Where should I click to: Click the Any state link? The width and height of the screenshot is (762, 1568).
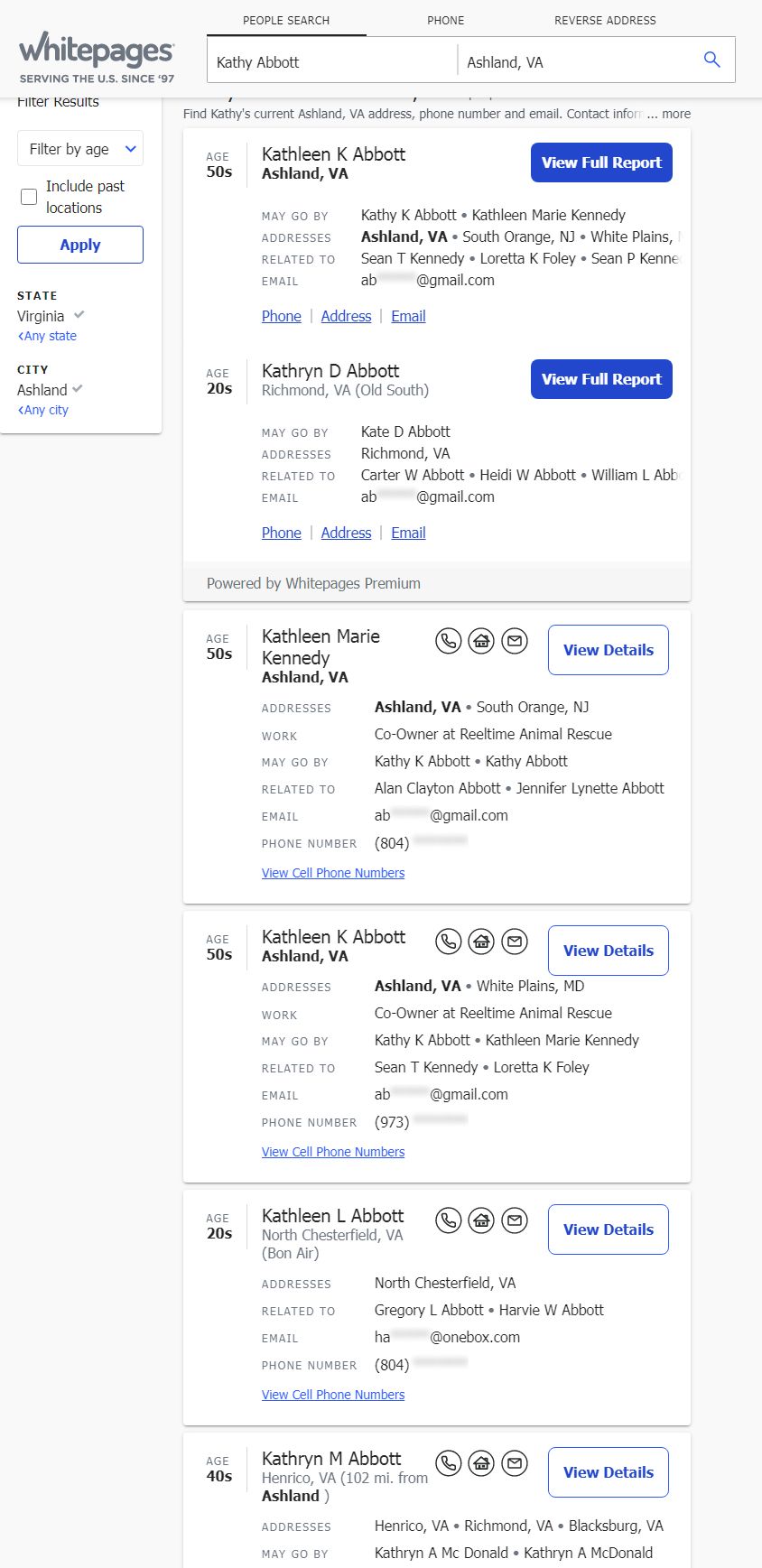tap(47, 336)
